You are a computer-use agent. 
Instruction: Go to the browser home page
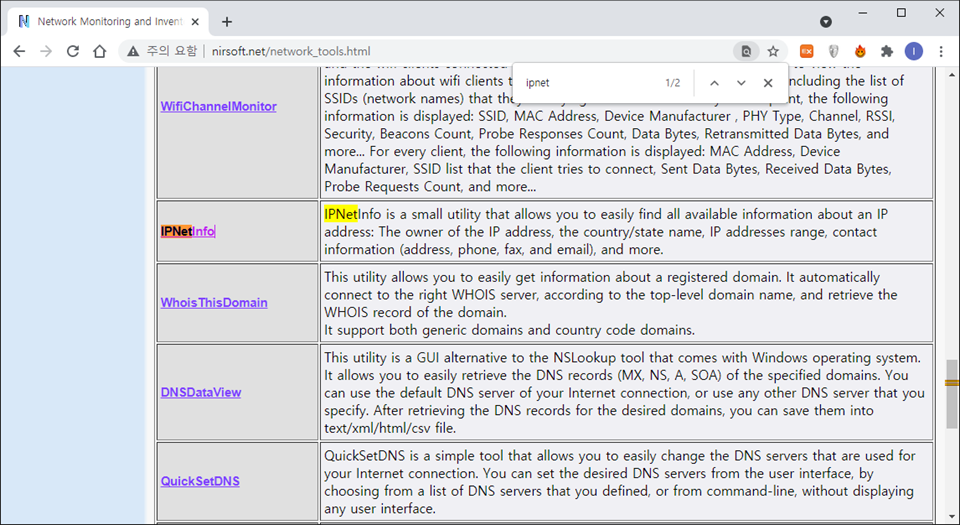[x=100, y=51]
